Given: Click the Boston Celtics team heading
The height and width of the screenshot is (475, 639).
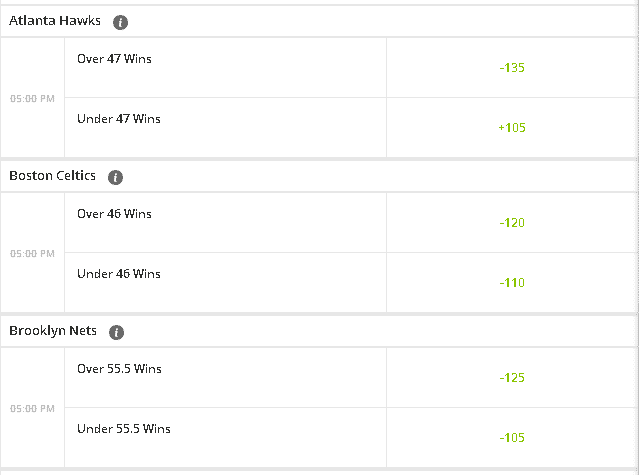Looking at the screenshot, I should [x=52, y=176].
